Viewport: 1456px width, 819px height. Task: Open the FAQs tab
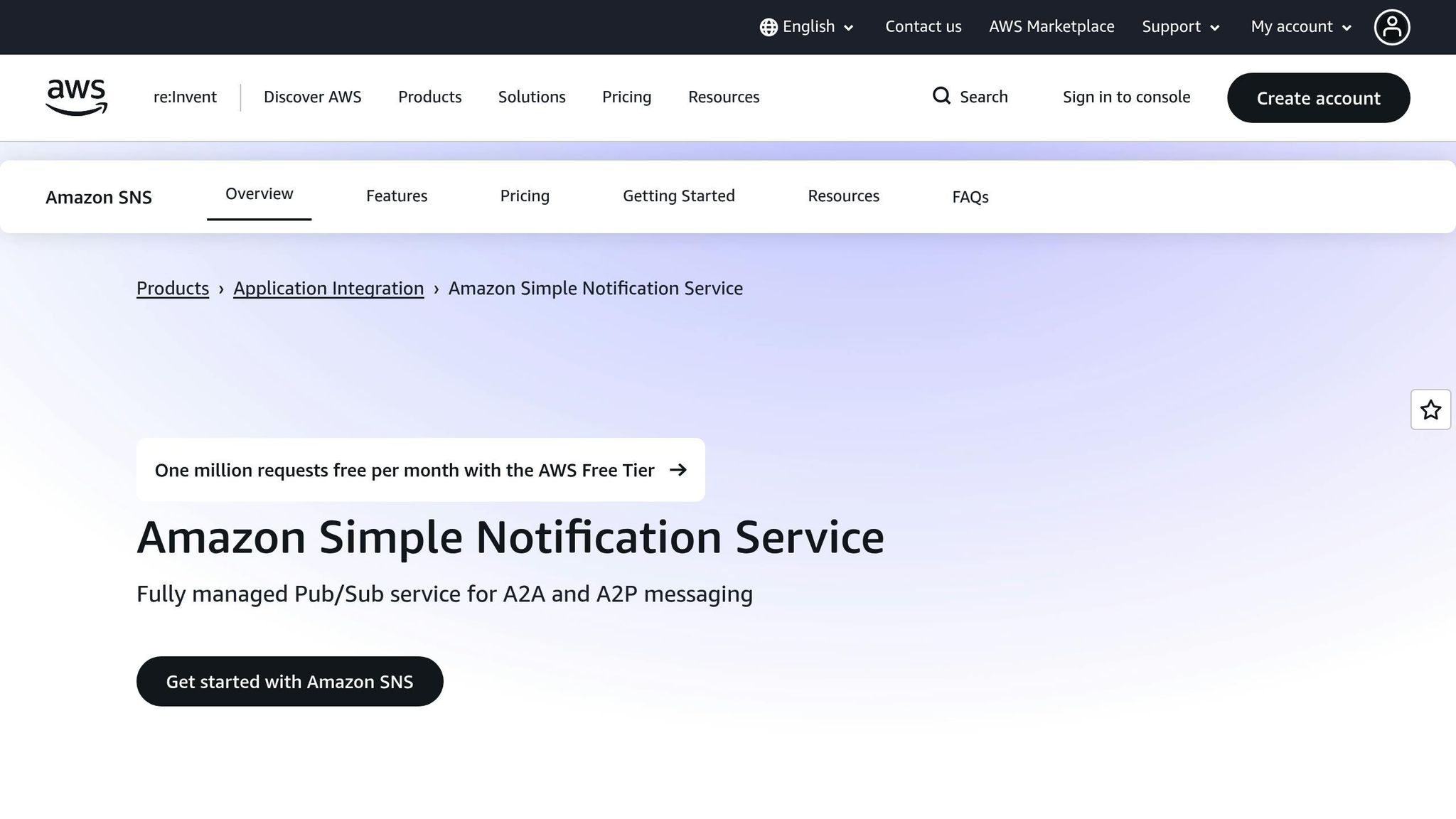(x=970, y=197)
